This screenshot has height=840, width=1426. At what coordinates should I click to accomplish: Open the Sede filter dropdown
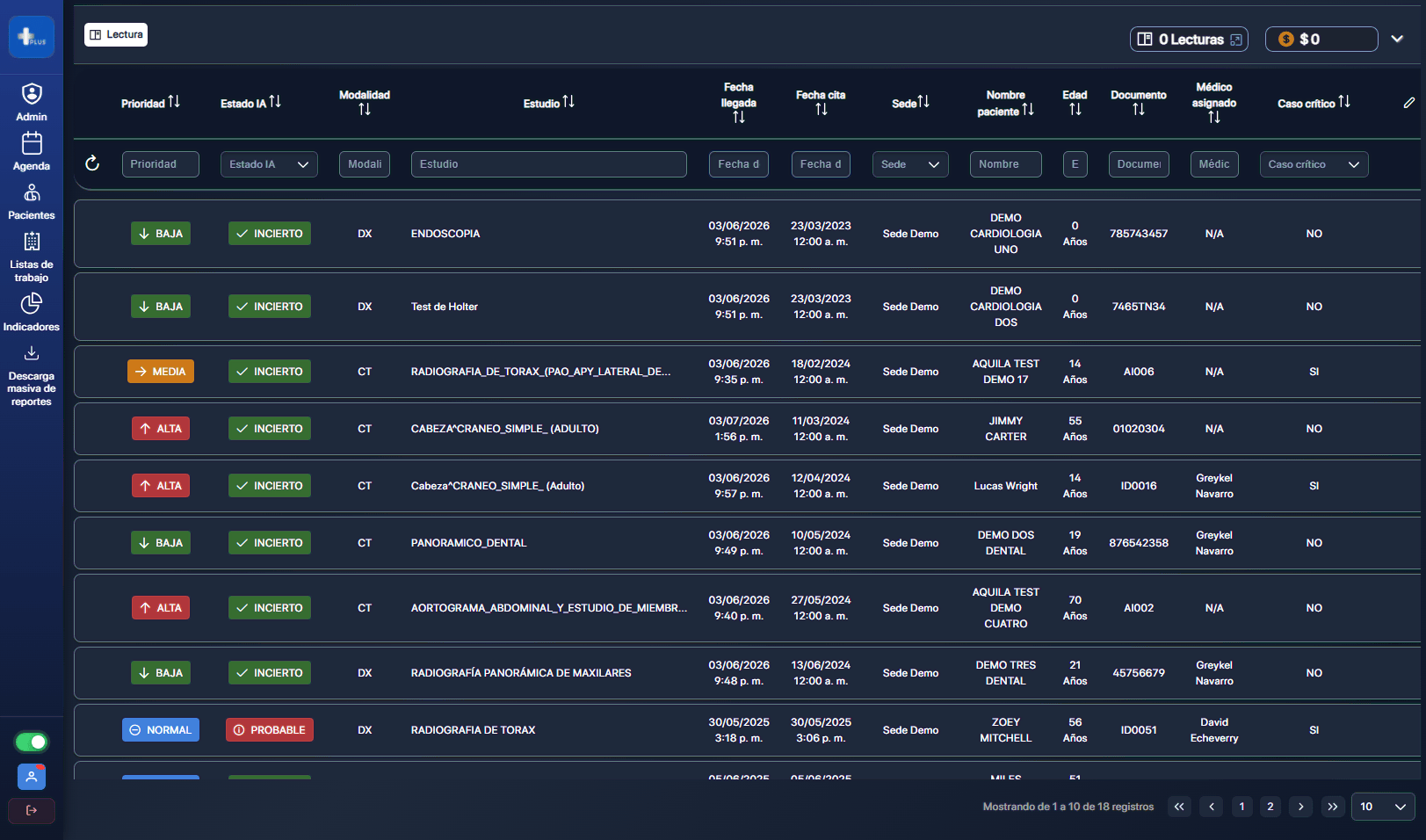click(910, 164)
